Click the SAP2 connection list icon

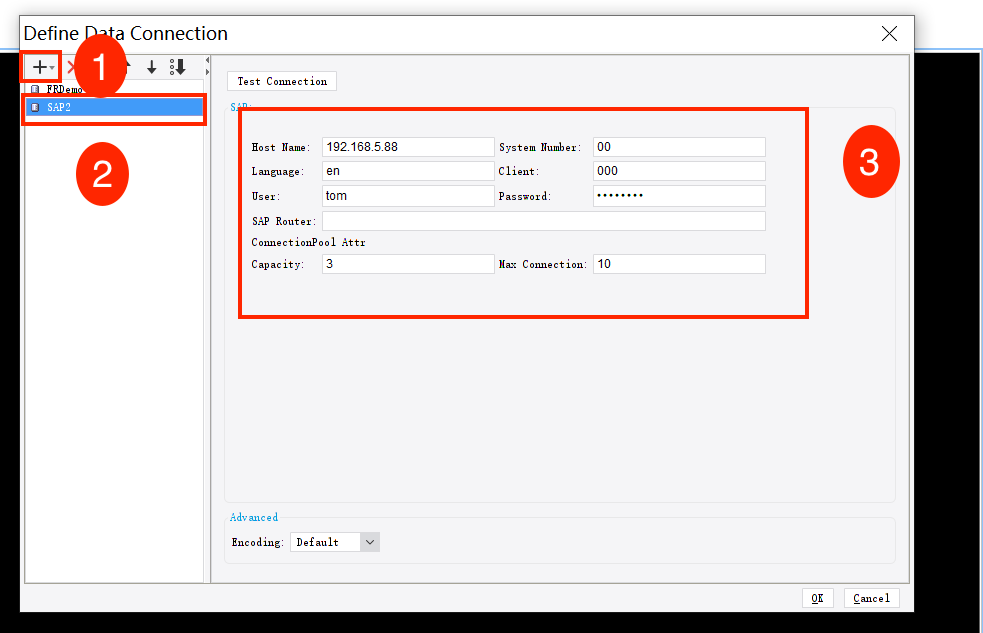[35, 107]
